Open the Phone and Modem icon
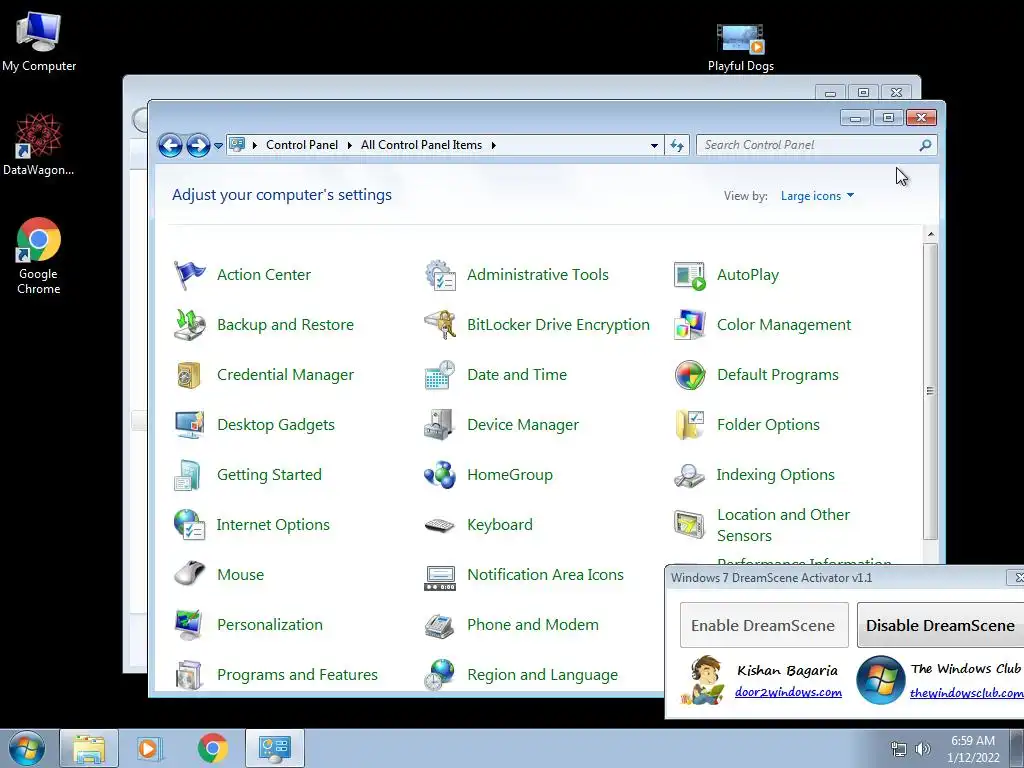The height and width of the screenshot is (768, 1024). 440,624
